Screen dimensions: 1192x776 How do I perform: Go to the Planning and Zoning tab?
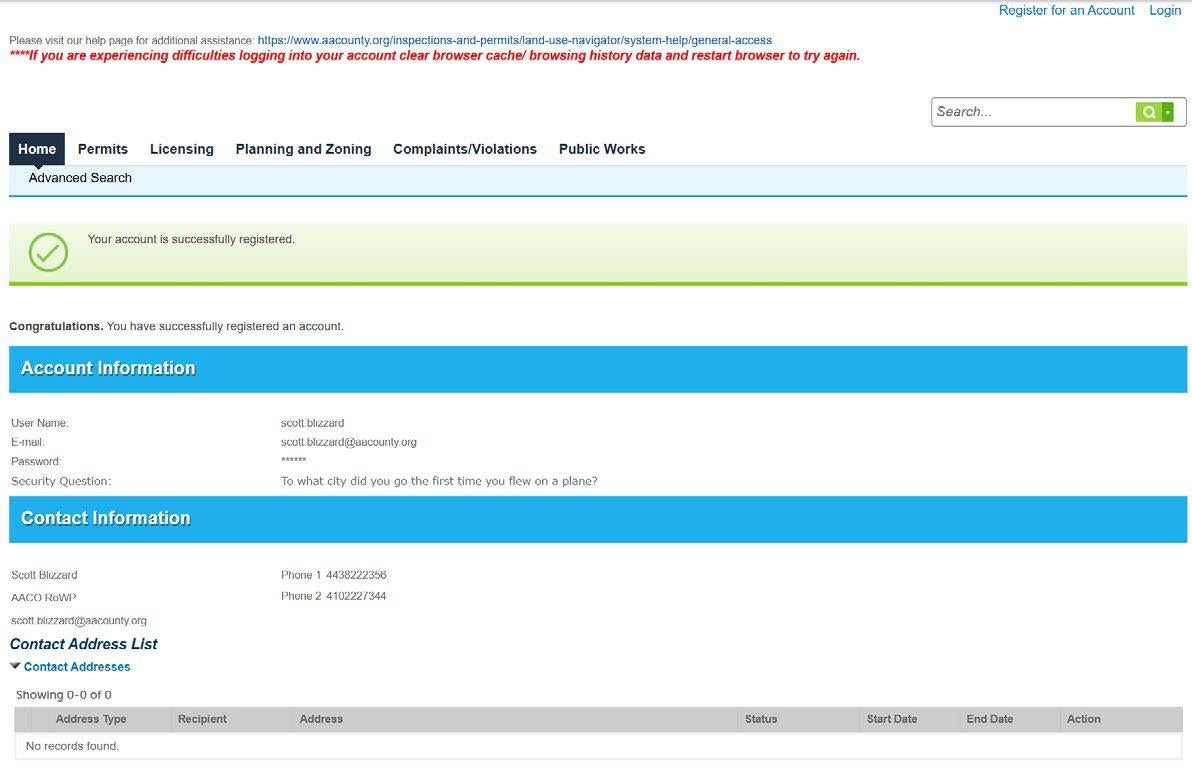[x=303, y=149]
